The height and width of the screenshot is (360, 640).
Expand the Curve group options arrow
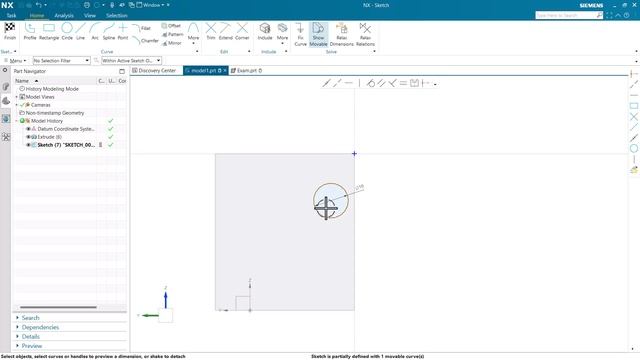[197, 51]
